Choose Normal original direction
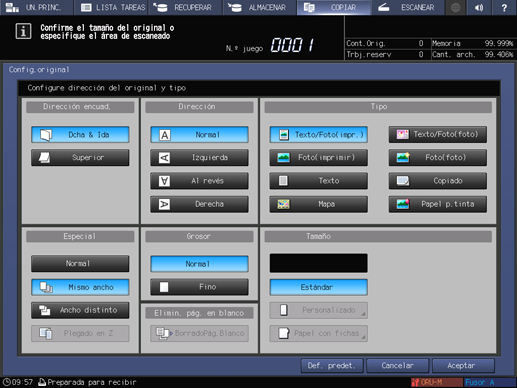The height and width of the screenshot is (388, 517). [x=199, y=135]
